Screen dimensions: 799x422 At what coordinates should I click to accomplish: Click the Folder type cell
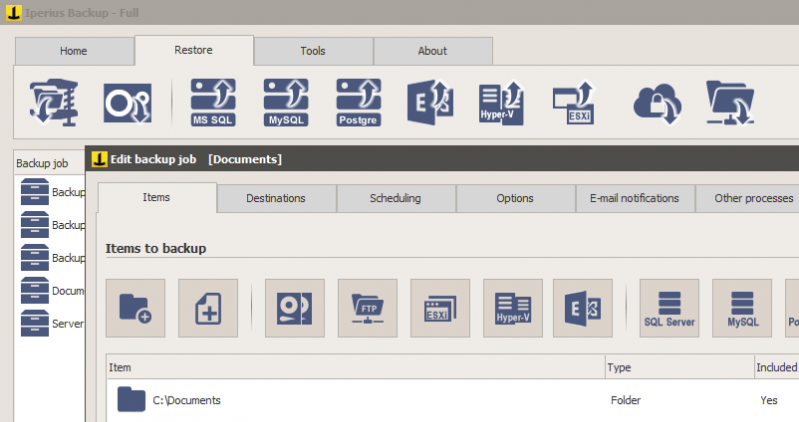click(x=626, y=400)
